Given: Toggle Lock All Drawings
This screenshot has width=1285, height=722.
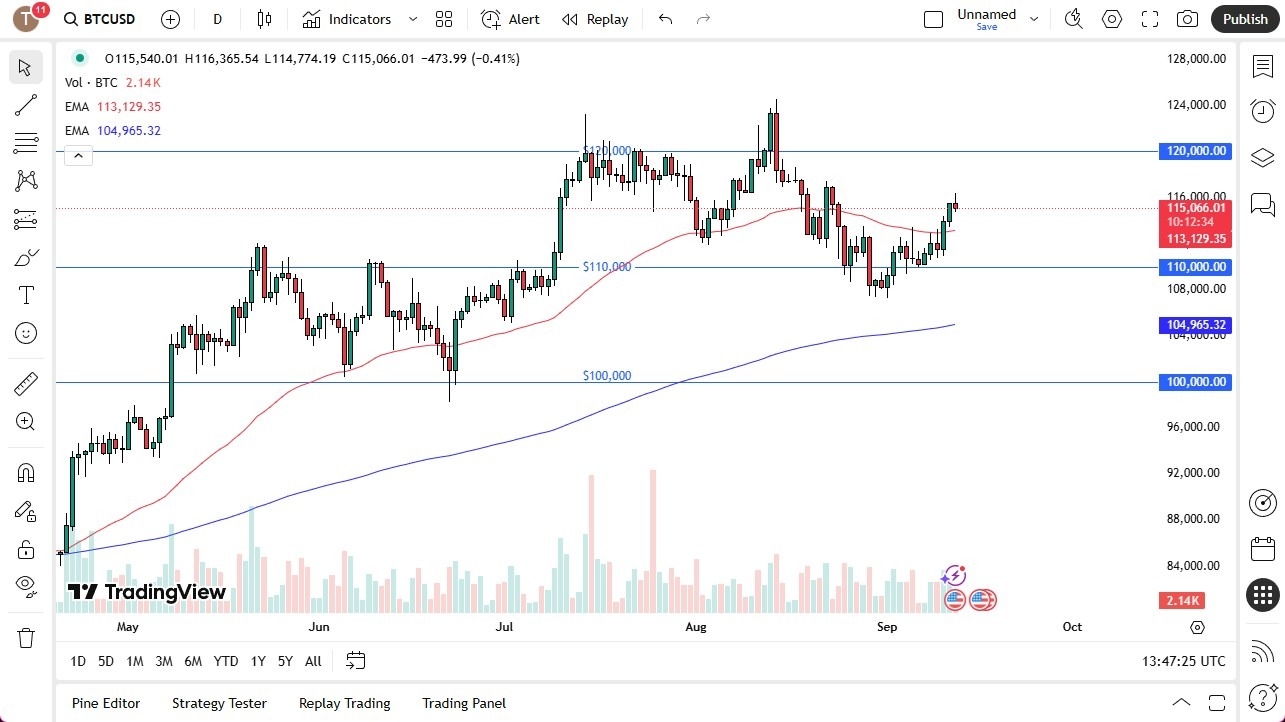Looking at the screenshot, I should pos(25,548).
